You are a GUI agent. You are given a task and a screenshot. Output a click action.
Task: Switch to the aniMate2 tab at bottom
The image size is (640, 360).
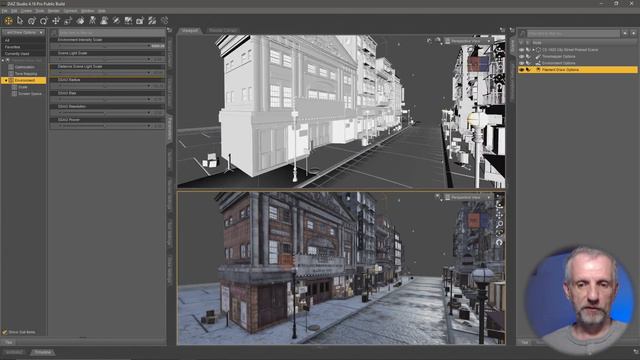pos(14,352)
